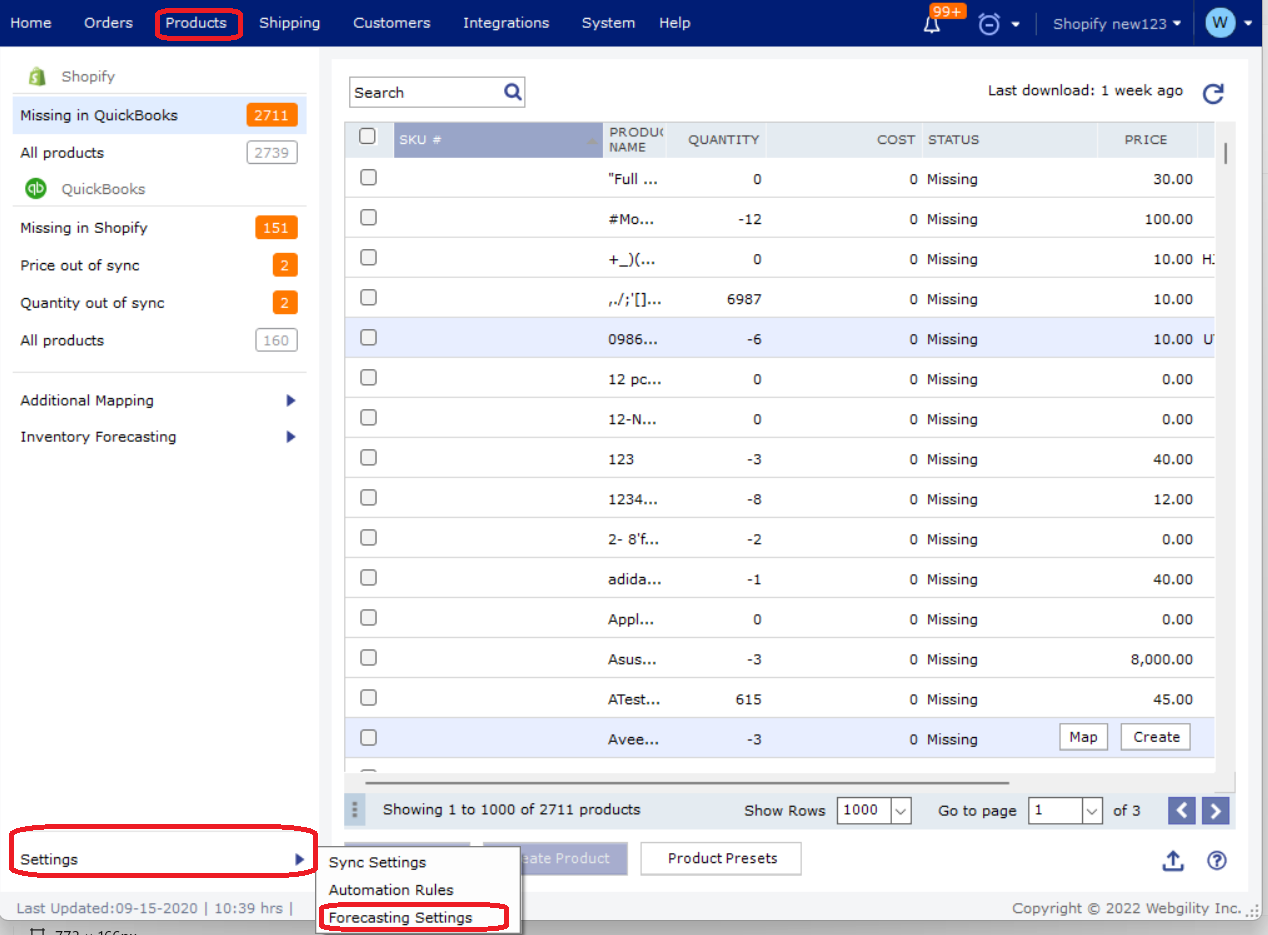The height and width of the screenshot is (935, 1268).
Task: Check the row starting with Avee
Action: click(x=368, y=737)
